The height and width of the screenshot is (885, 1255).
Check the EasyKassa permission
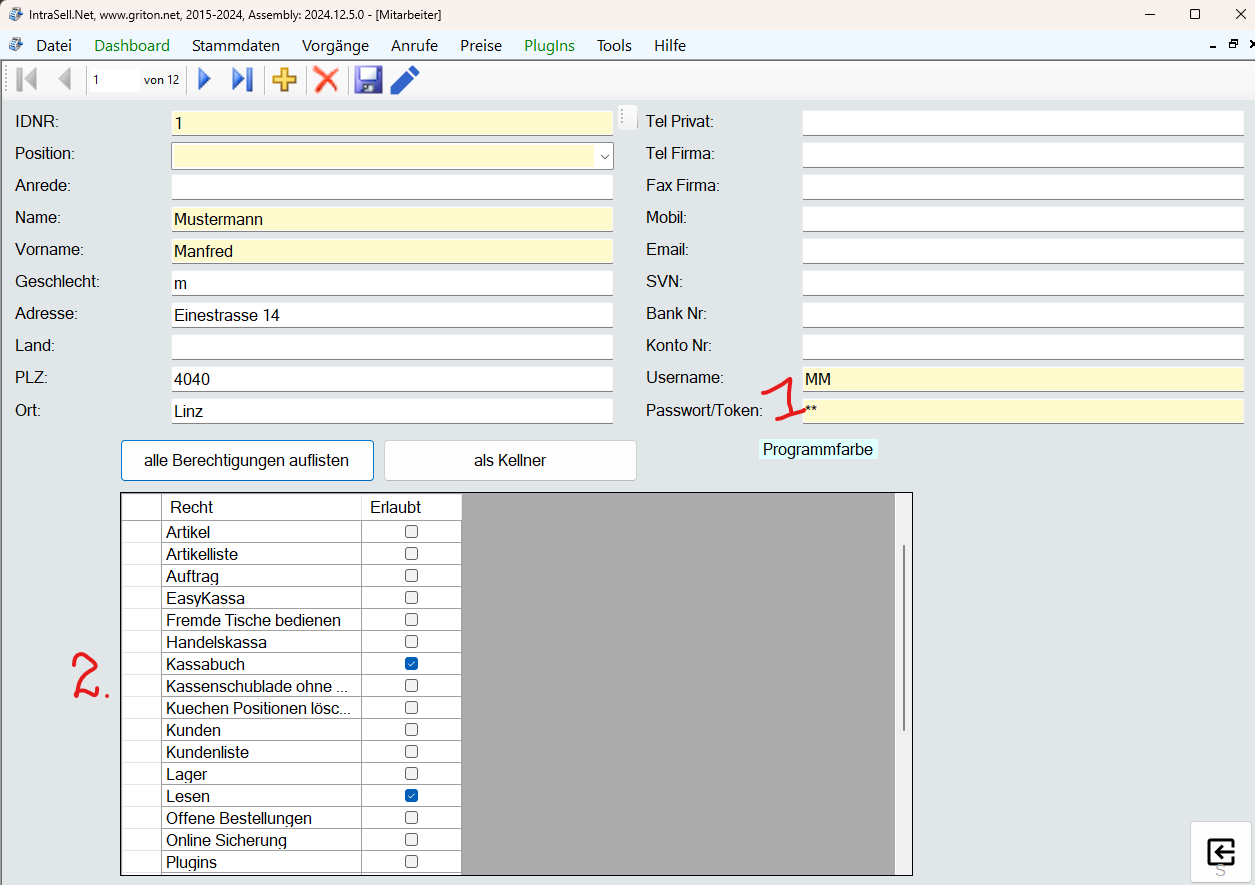(x=411, y=598)
